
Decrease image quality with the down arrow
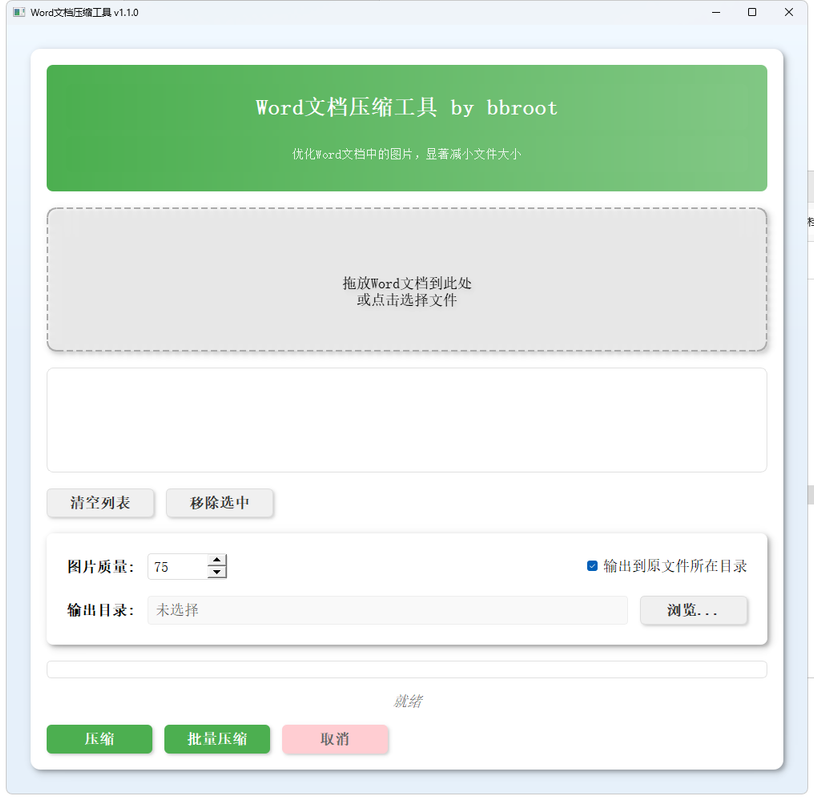click(216, 572)
